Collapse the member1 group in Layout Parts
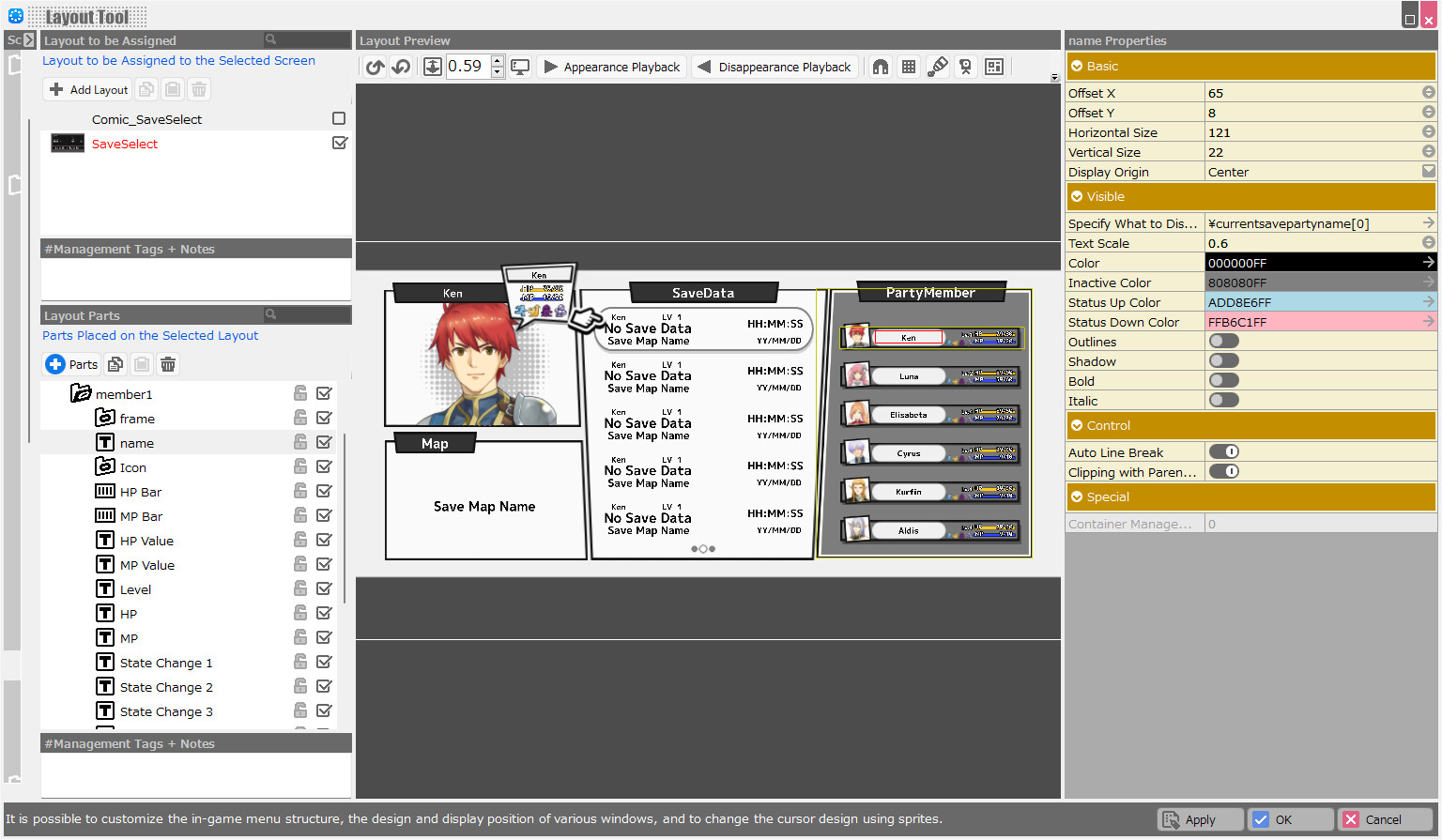This screenshot has width=1442, height=840. coord(81,393)
